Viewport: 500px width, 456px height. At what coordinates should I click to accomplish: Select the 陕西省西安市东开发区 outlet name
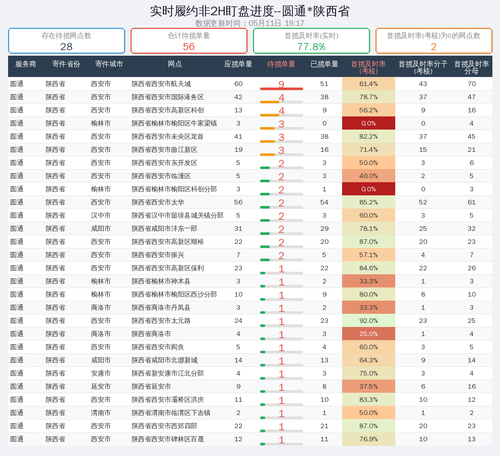(x=164, y=163)
